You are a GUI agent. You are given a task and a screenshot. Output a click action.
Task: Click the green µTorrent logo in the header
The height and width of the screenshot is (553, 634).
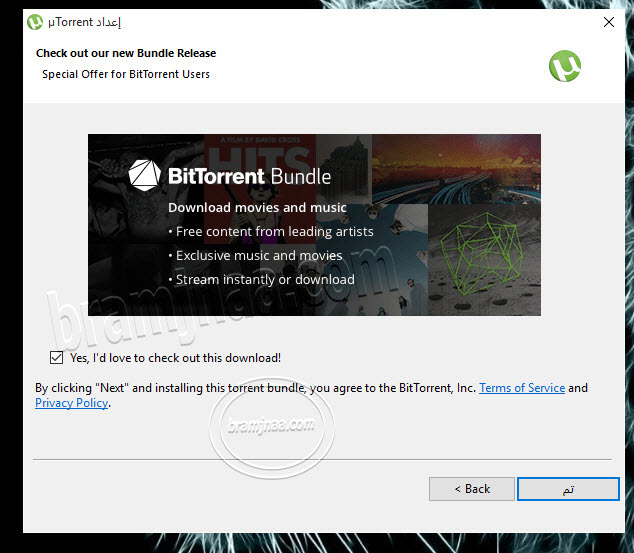coord(565,66)
